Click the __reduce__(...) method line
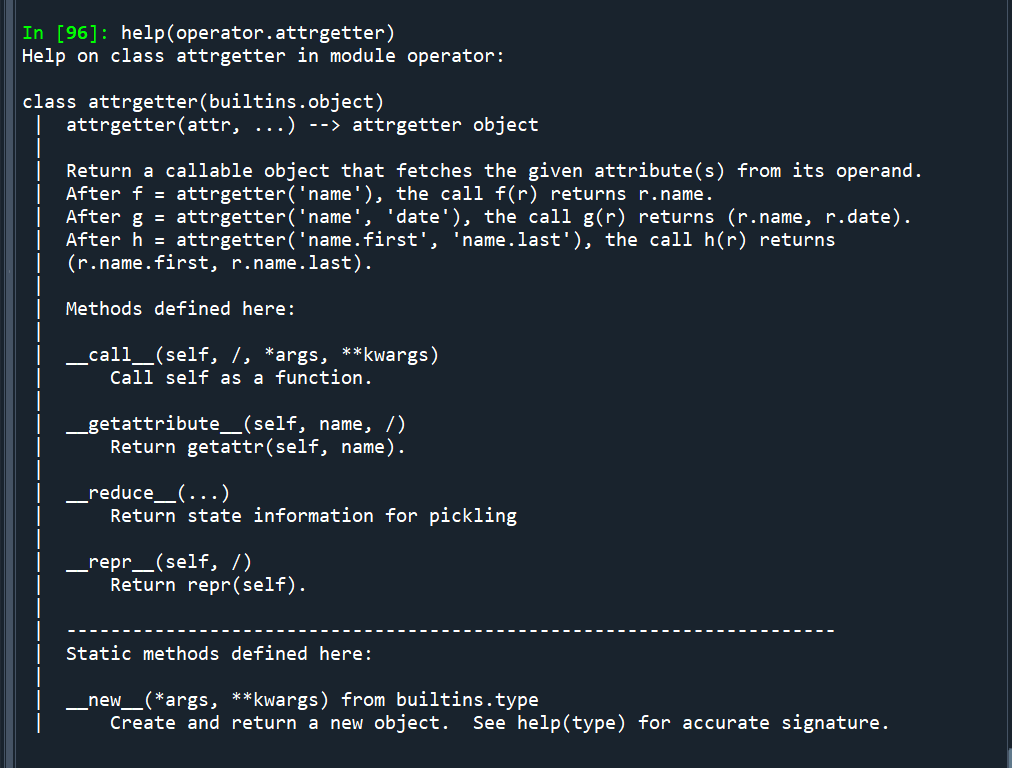1012x768 pixels. click(x=148, y=493)
